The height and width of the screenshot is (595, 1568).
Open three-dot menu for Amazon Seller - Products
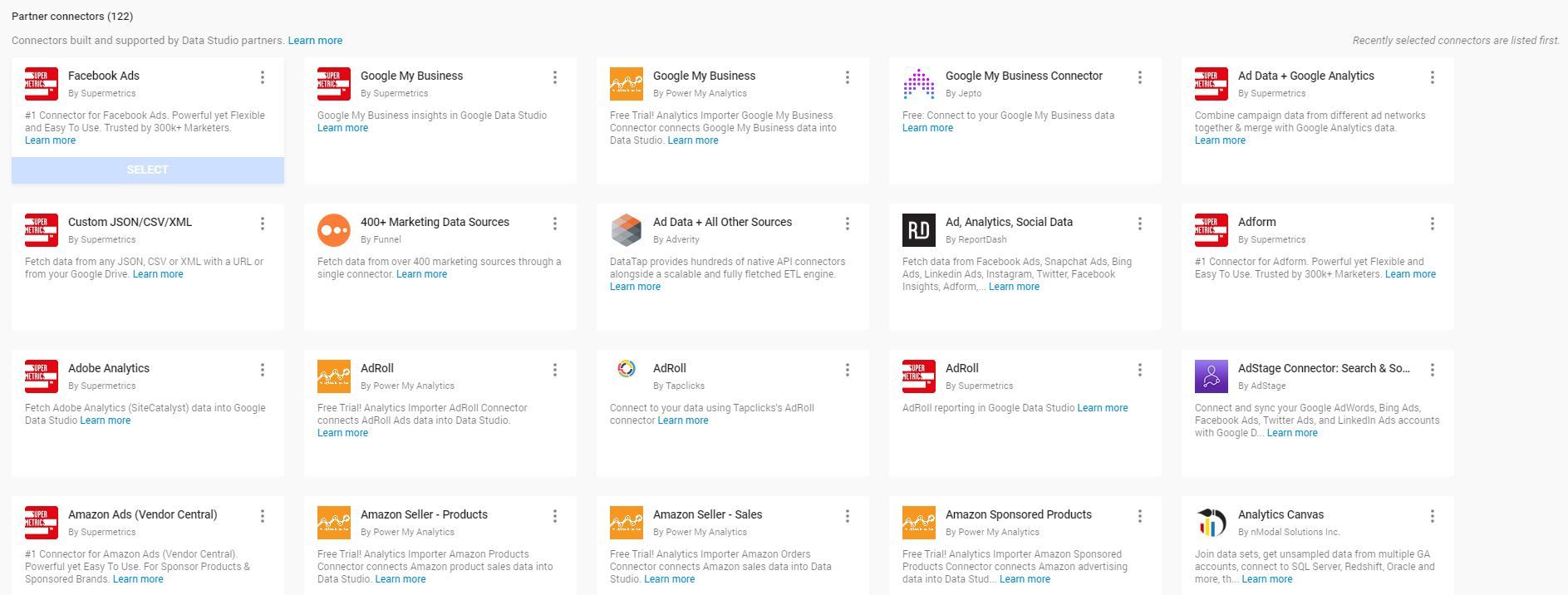[555, 516]
